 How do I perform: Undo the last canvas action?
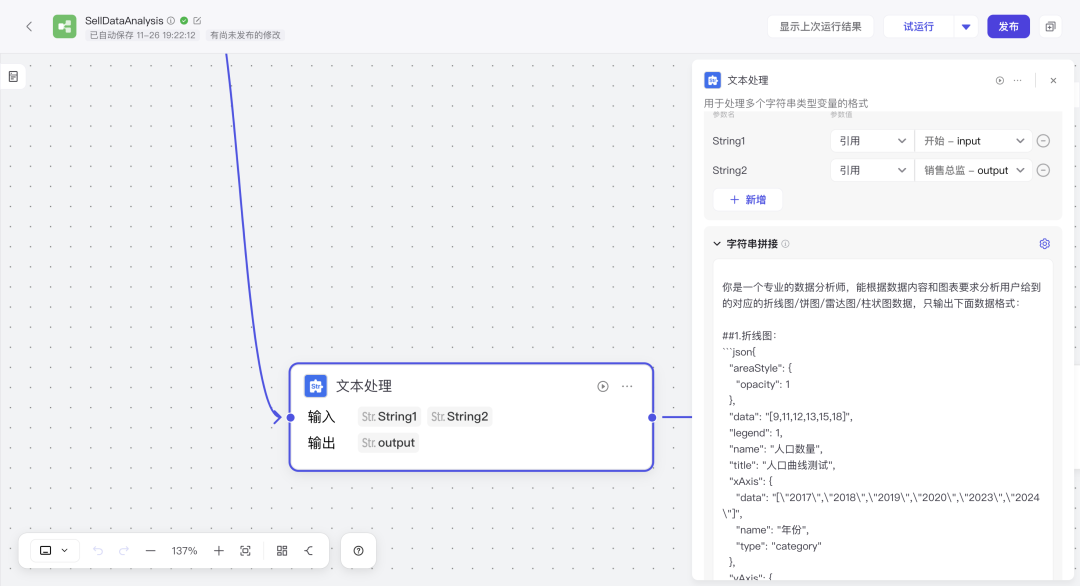pos(98,551)
